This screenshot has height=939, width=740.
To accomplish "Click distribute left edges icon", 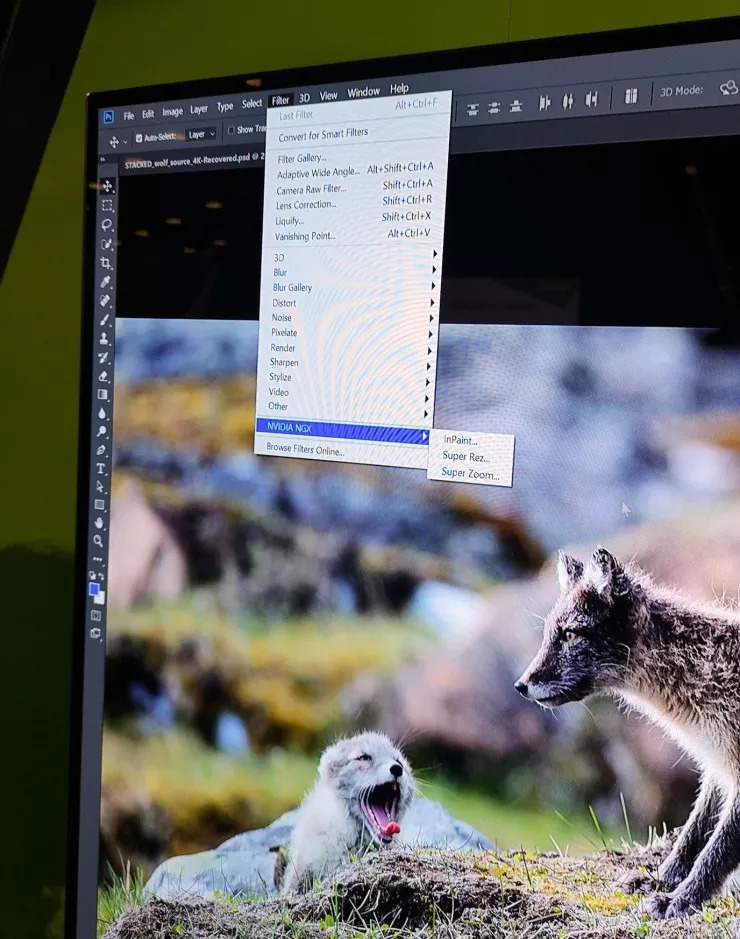I will point(544,103).
